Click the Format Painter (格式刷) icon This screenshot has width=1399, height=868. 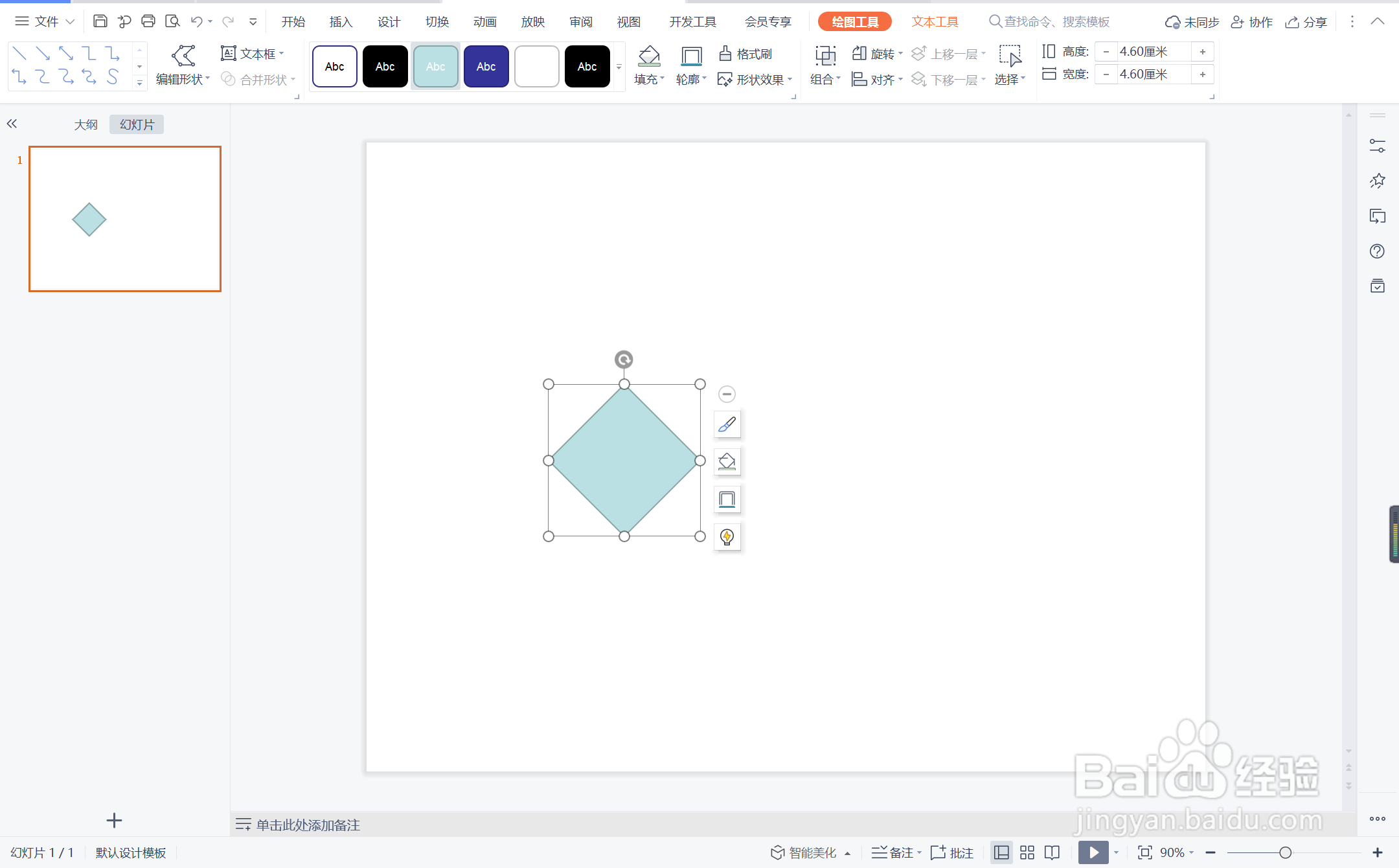[725, 54]
